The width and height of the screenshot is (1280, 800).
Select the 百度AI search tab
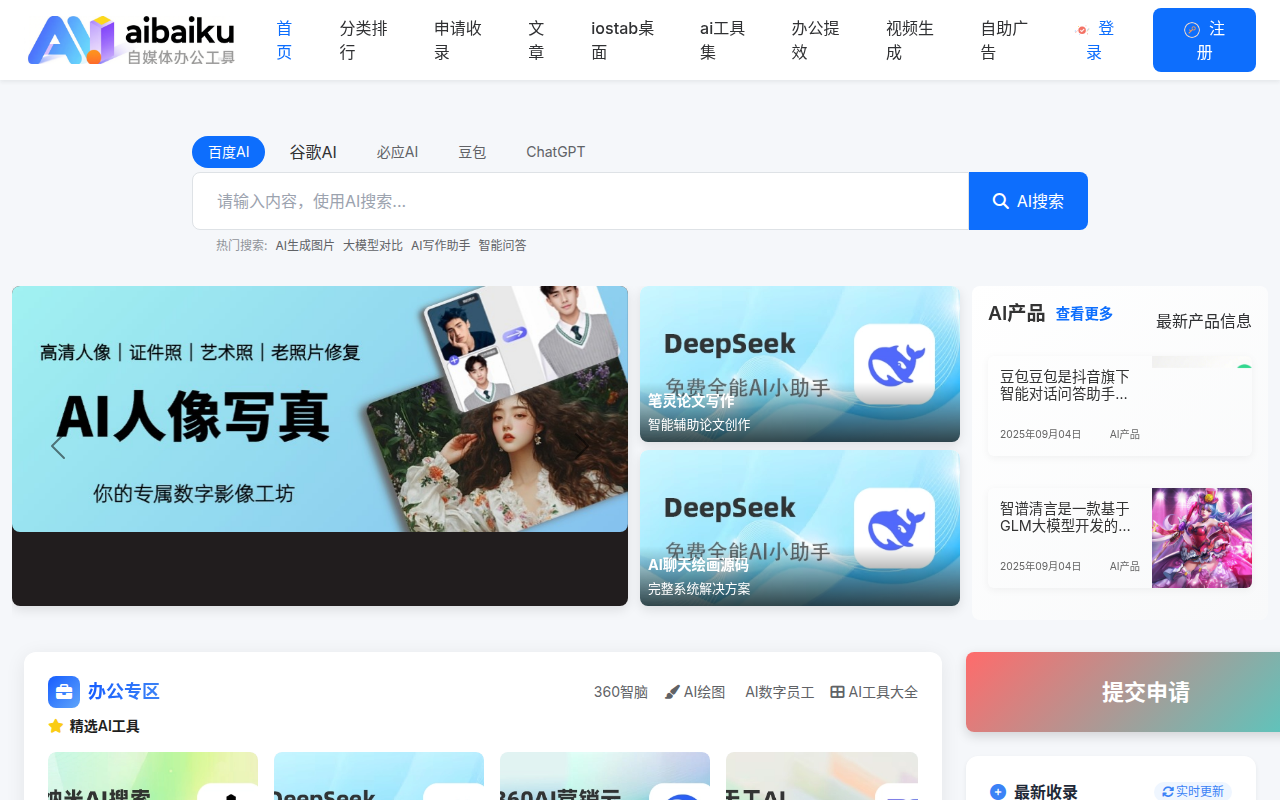coord(228,152)
